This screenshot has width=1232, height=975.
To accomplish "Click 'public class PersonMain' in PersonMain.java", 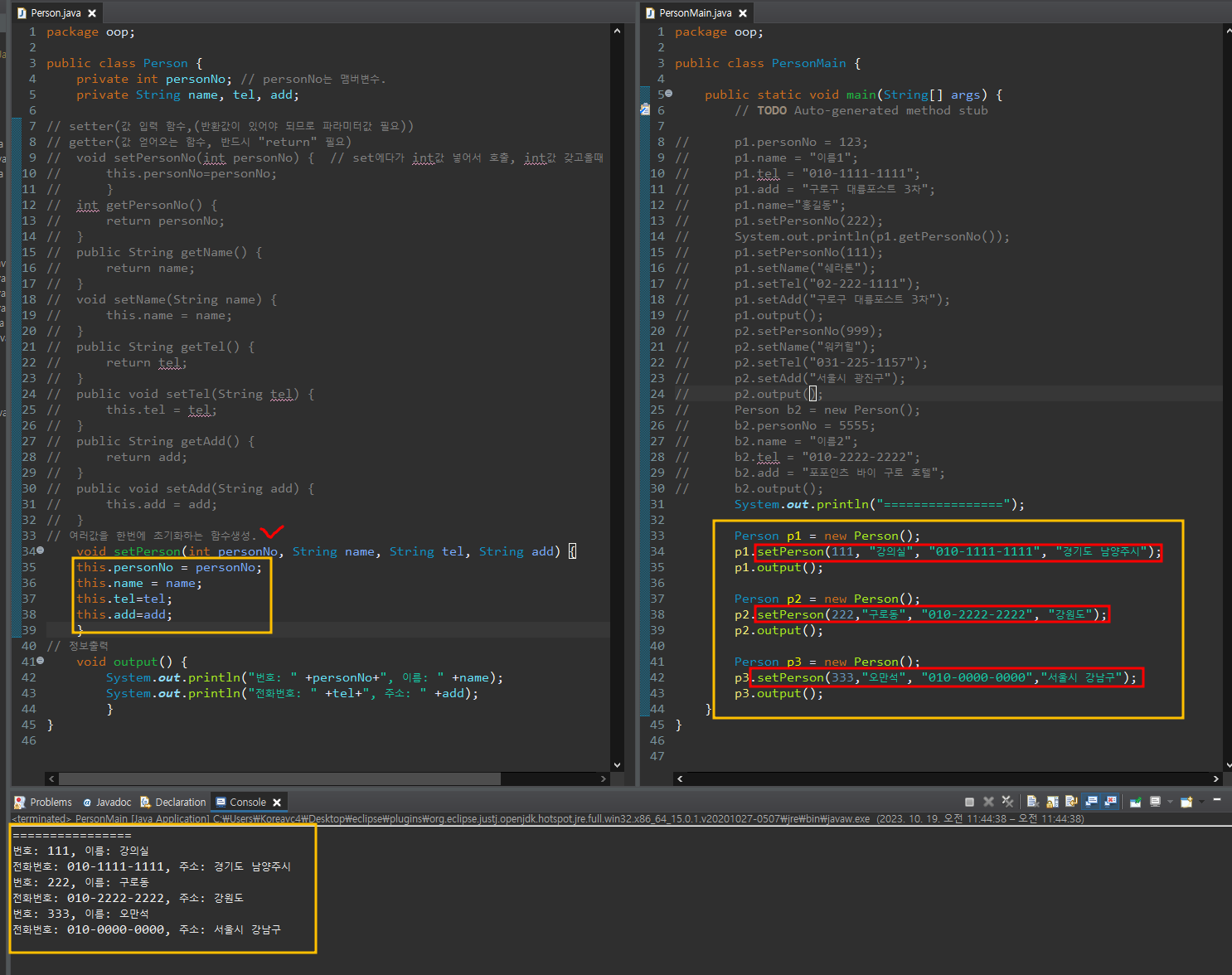I will (x=768, y=63).
